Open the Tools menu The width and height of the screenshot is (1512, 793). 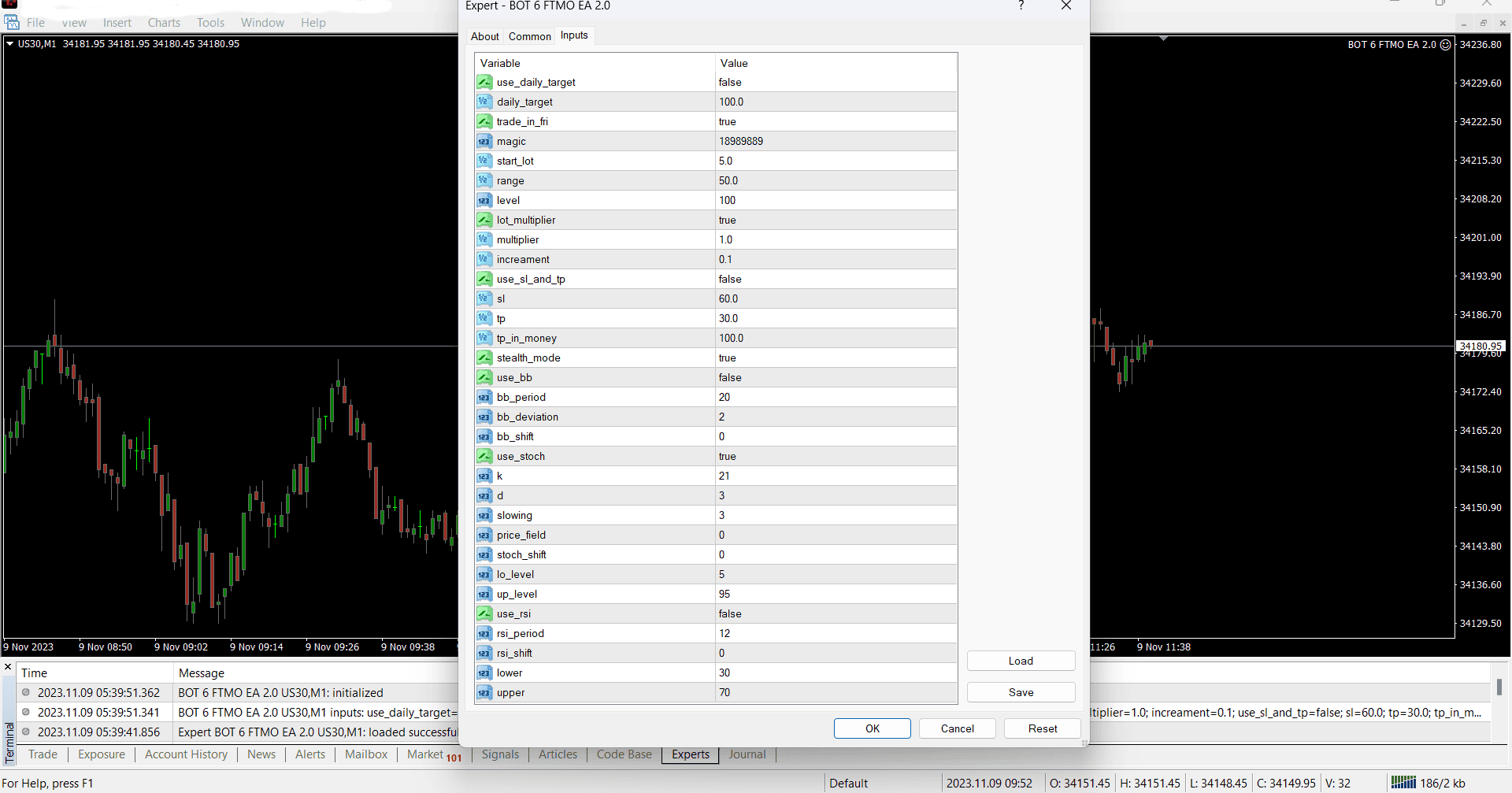tap(210, 23)
